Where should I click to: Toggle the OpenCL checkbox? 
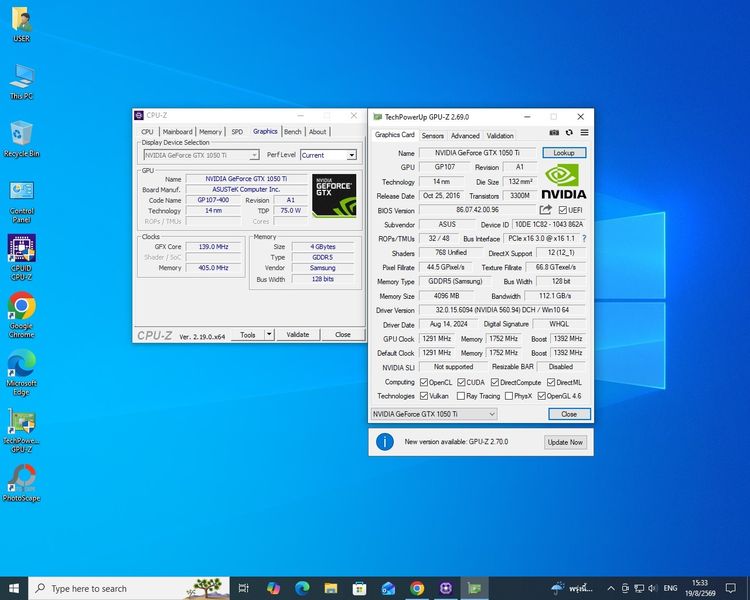424,382
